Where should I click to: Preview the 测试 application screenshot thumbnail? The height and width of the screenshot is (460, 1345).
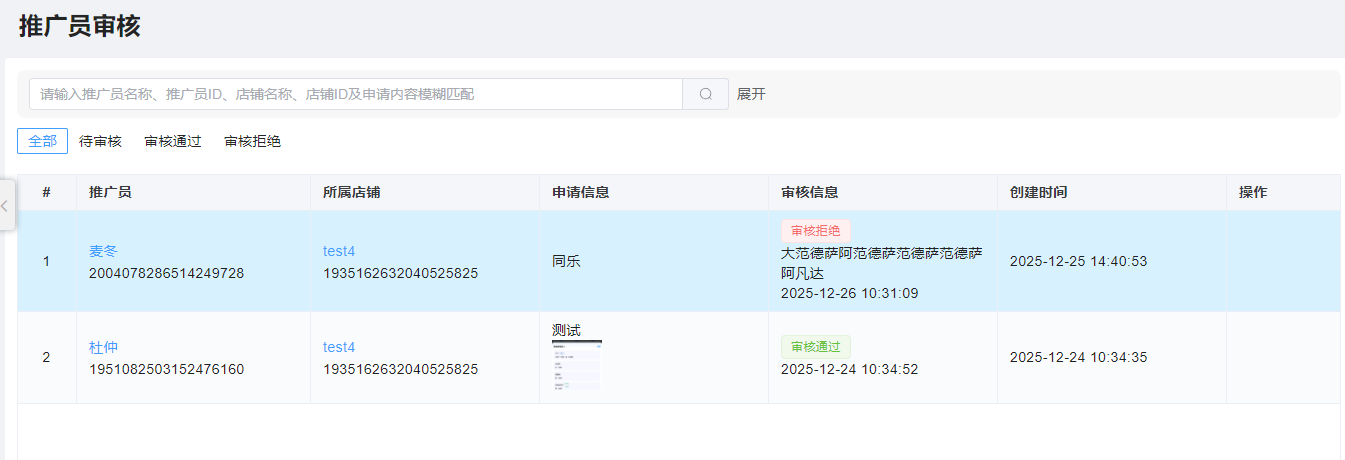click(x=577, y=366)
